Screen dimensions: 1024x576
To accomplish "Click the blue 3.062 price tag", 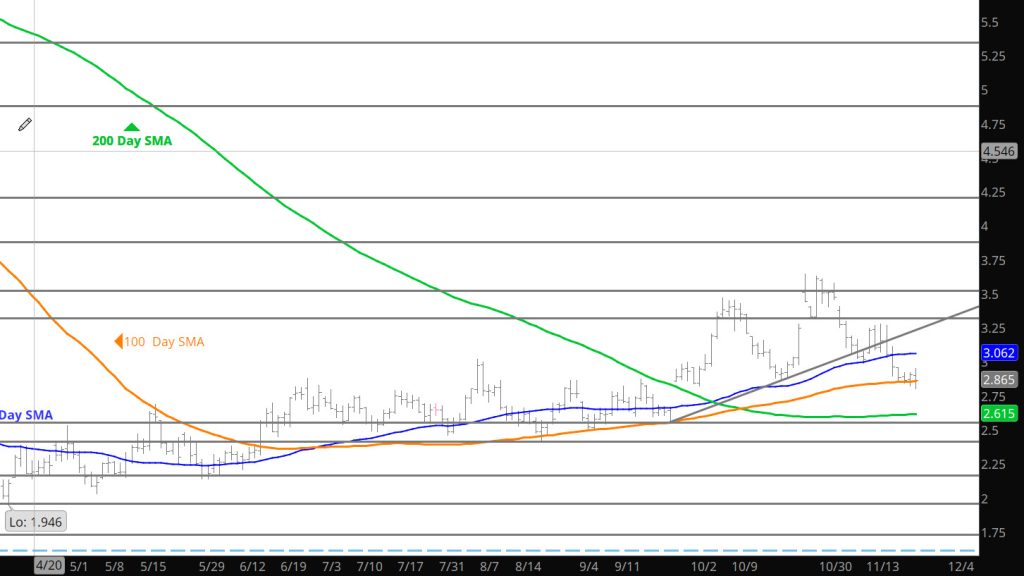I will 999,353.
